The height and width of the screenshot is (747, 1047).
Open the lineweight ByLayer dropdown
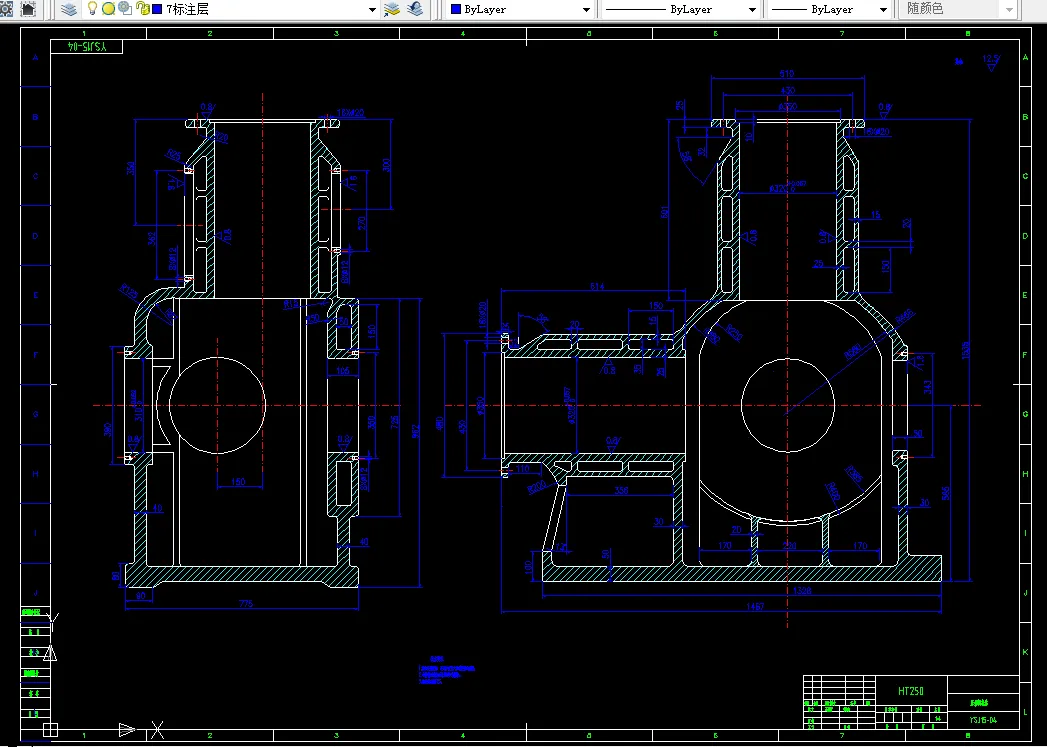(x=883, y=9)
